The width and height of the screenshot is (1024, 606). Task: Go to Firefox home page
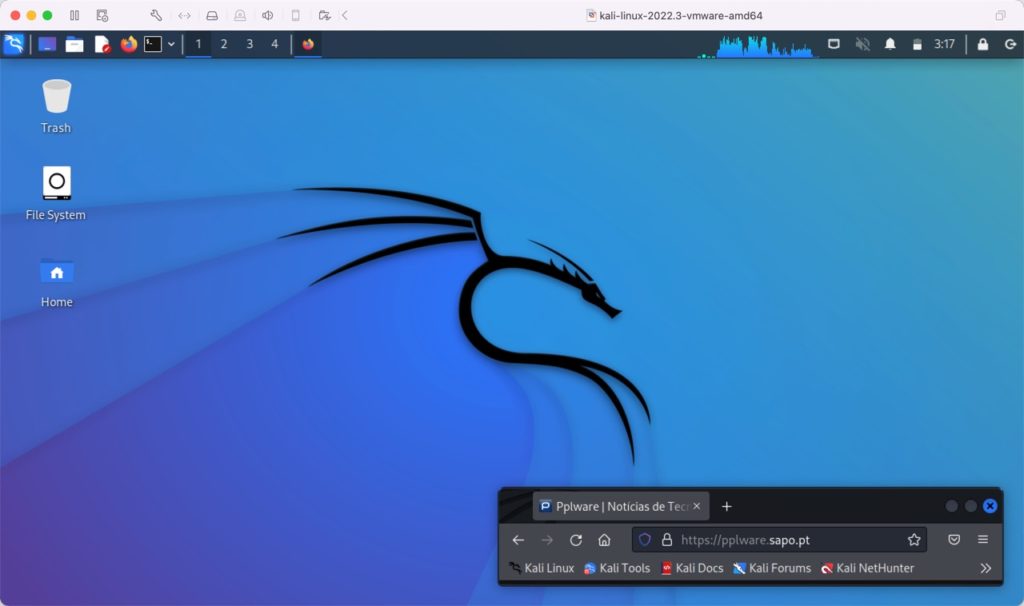tap(604, 540)
